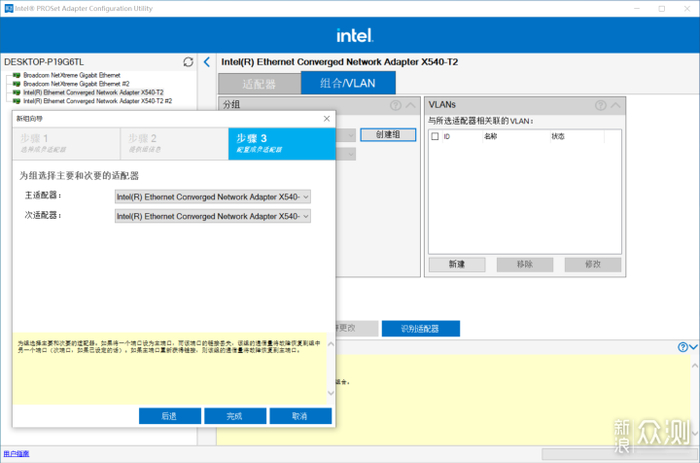Switch to the 组合/VLAN tab
700x463 pixels.
pyautogui.click(x=347, y=84)
